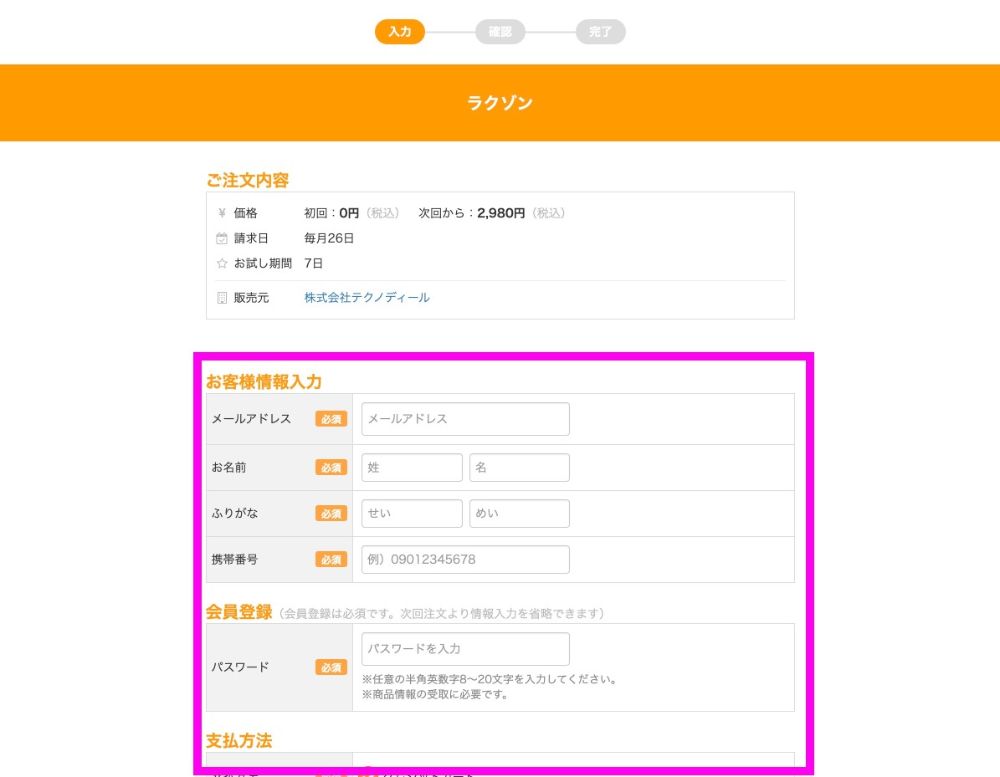Viewport: 1000px width, 777px height.
Task: Click the 必須 badge for パスワード
Action: 331,667
